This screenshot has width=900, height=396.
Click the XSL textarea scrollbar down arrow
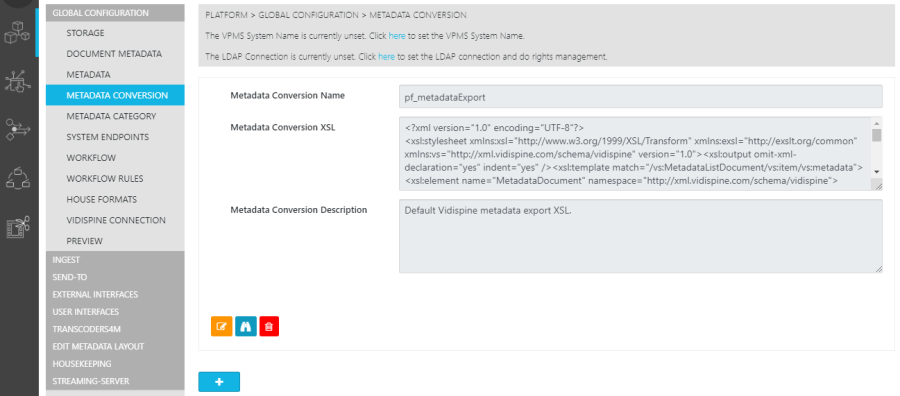pos(876,172)
